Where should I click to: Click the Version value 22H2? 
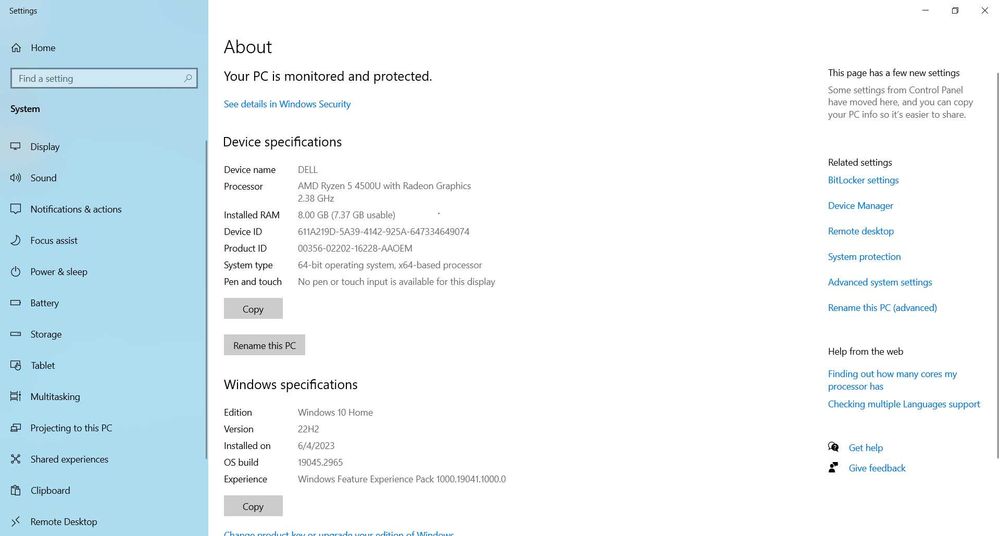(308, 429)
